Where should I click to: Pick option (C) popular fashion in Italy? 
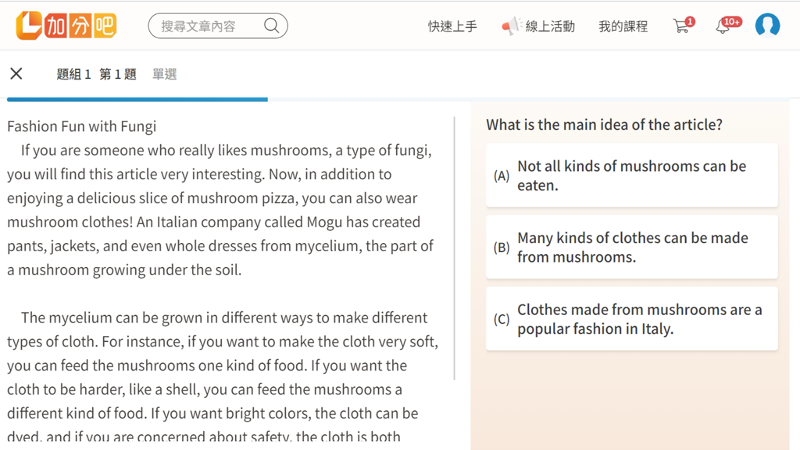pos(631,319)
